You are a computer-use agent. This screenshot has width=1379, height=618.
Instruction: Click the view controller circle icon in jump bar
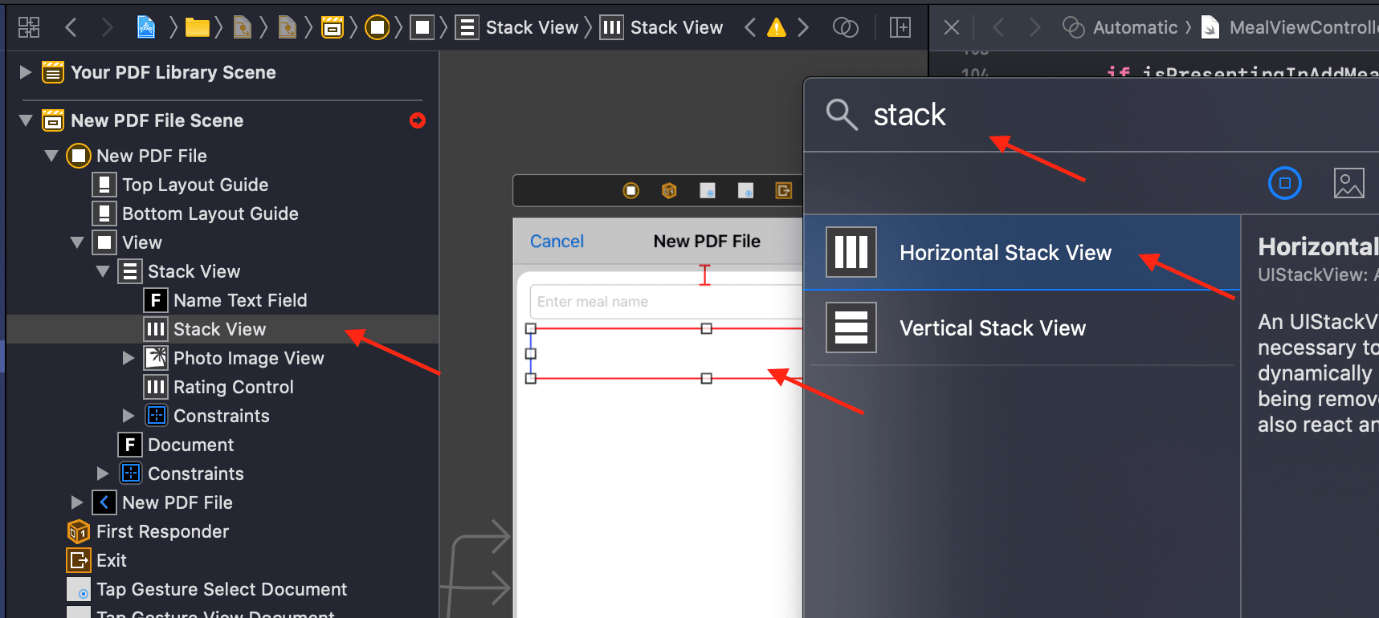(377, 28)
